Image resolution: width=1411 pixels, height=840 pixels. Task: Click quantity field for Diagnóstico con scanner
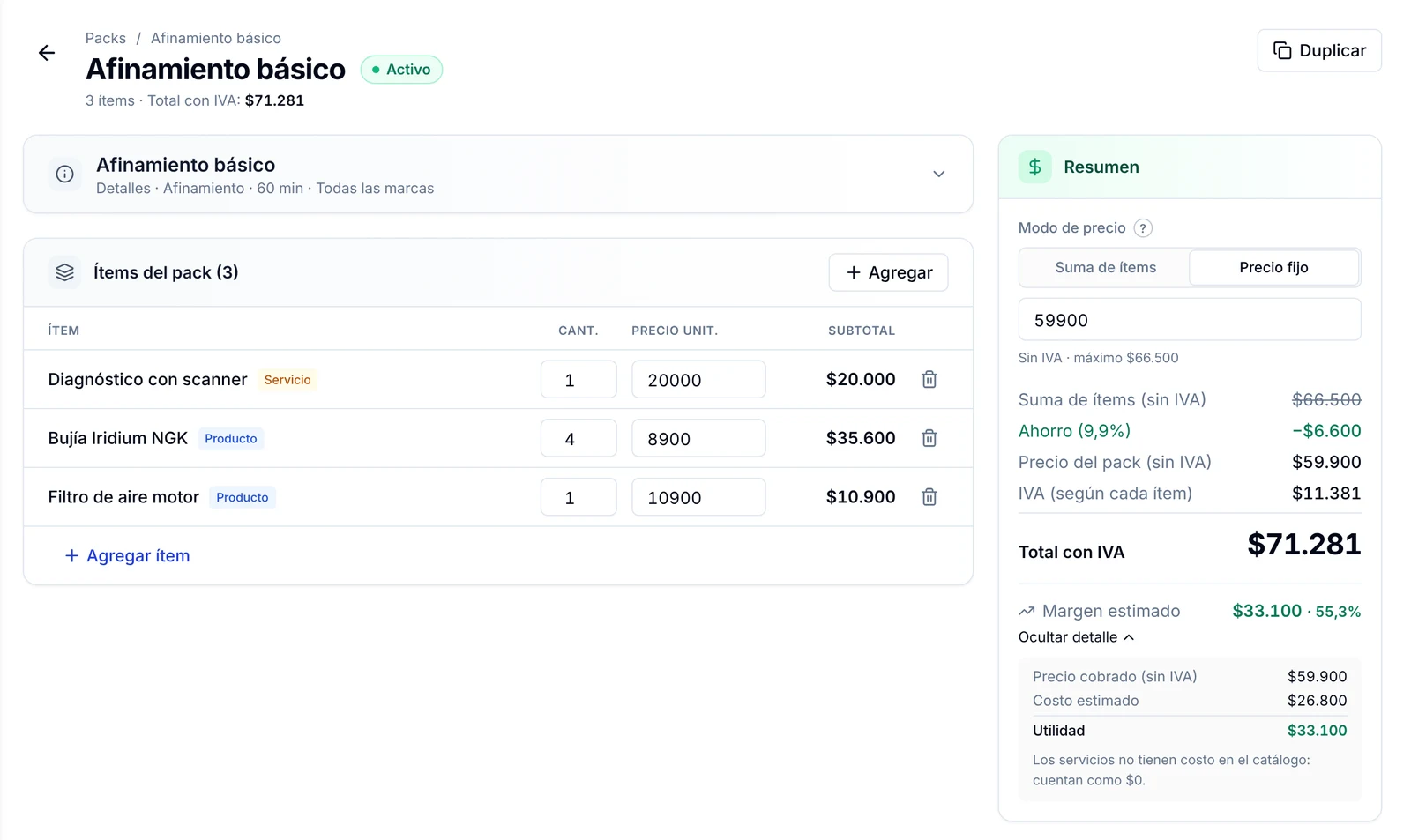tap(579, 379)
